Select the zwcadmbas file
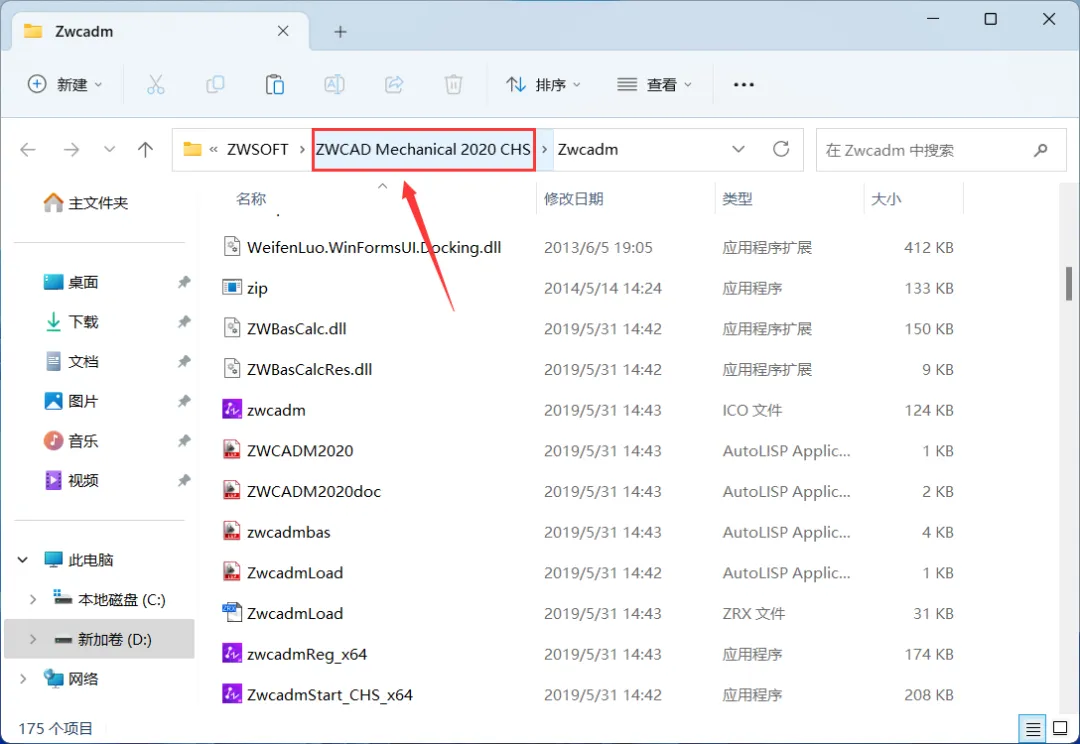The image size is (1080, 744). (289, 532)
